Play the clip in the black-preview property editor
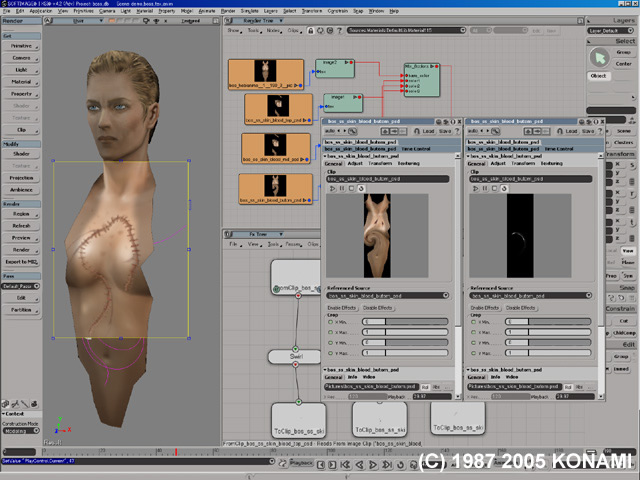This screenshot has width=640, height=480. point(475,189)
